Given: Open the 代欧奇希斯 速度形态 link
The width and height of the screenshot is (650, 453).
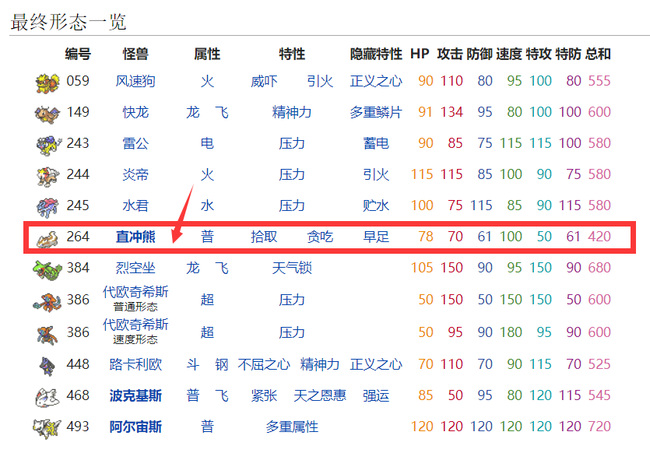Looking at the screenshot, I should pos(135,325).
